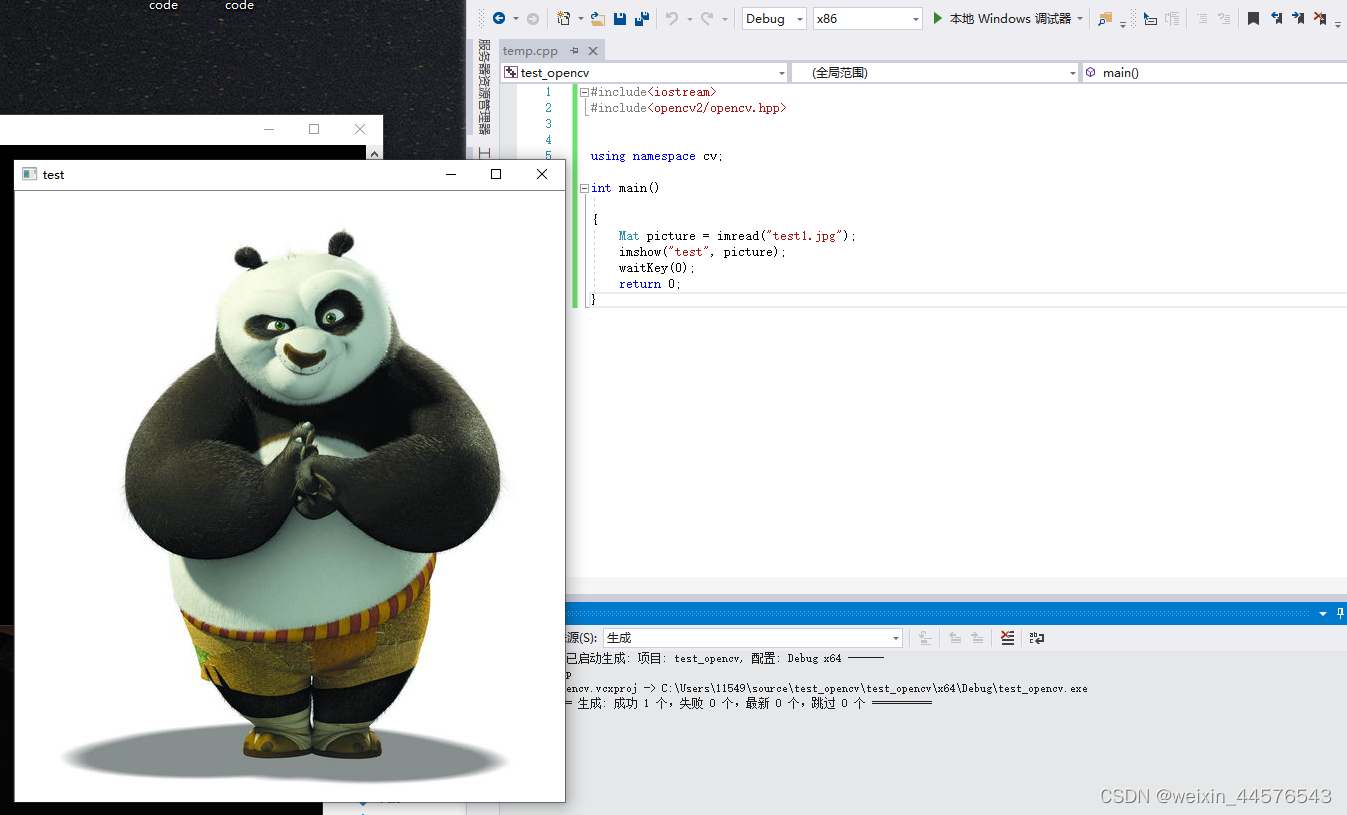This screenshot has width=1347, height=815.
Task: Pin the output panel with pushpin icon
Action: (1340, 613)
